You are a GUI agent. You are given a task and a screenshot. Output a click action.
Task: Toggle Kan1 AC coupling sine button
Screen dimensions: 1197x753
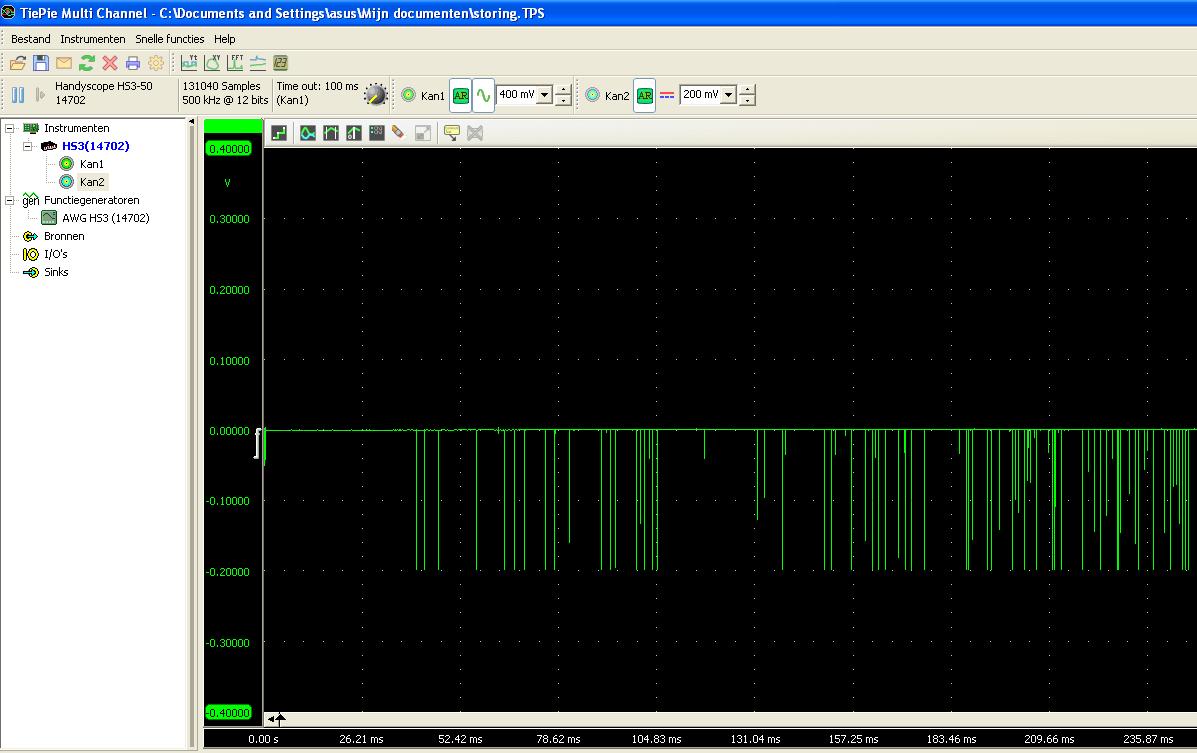pos(483,95)
